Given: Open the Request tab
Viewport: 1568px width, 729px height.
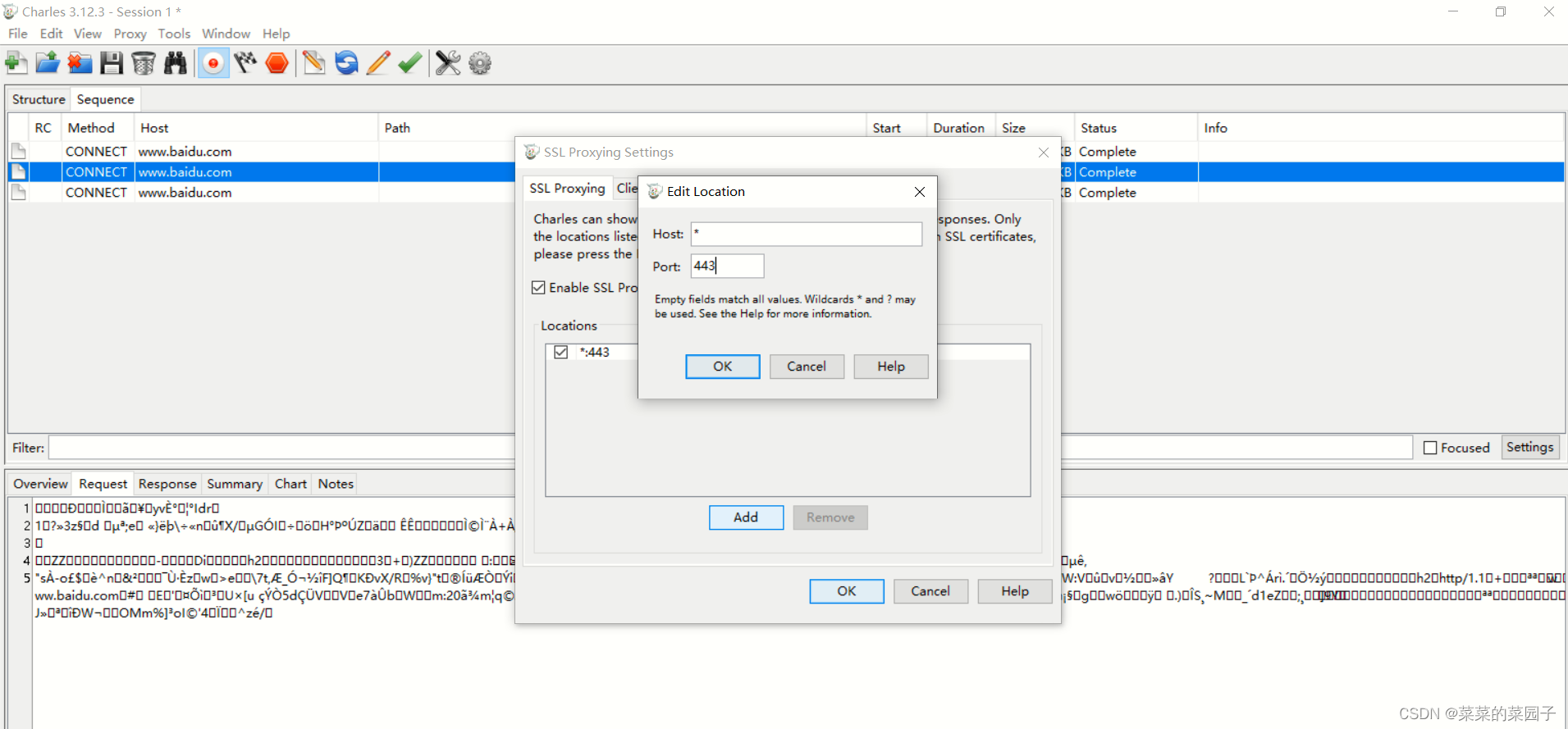Looking at the screenshot, I should click(103, 484).
